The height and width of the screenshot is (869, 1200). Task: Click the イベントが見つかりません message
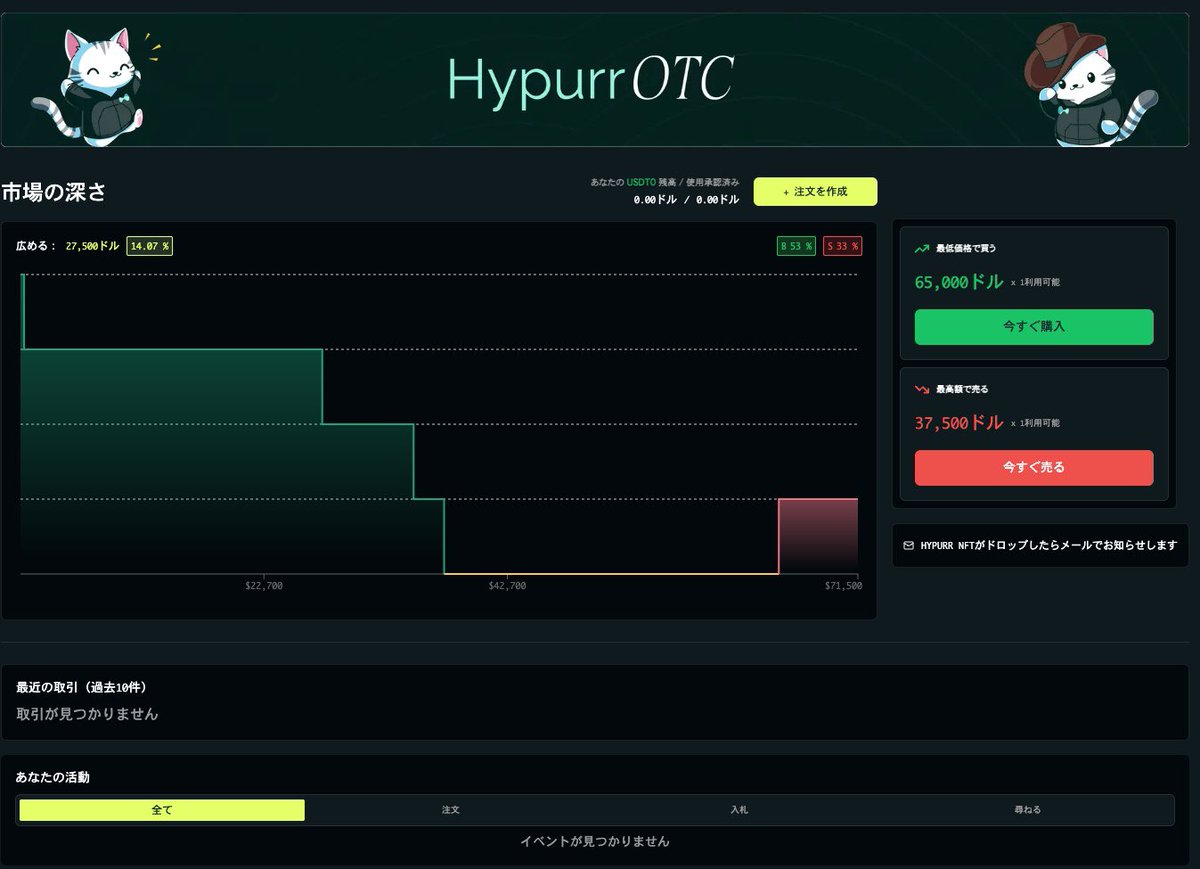595,841
